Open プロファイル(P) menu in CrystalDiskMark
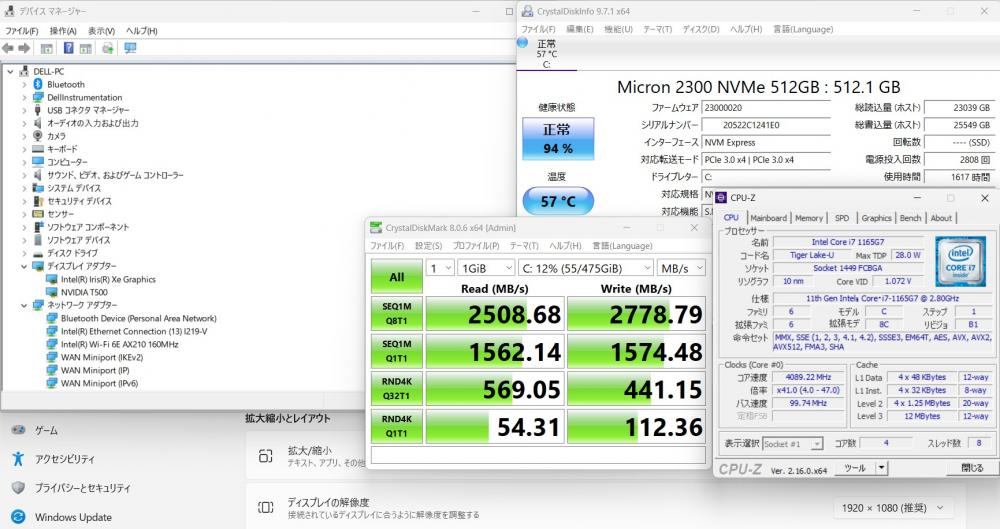Viewport: 1000px width, 529px height. [476, 246]
